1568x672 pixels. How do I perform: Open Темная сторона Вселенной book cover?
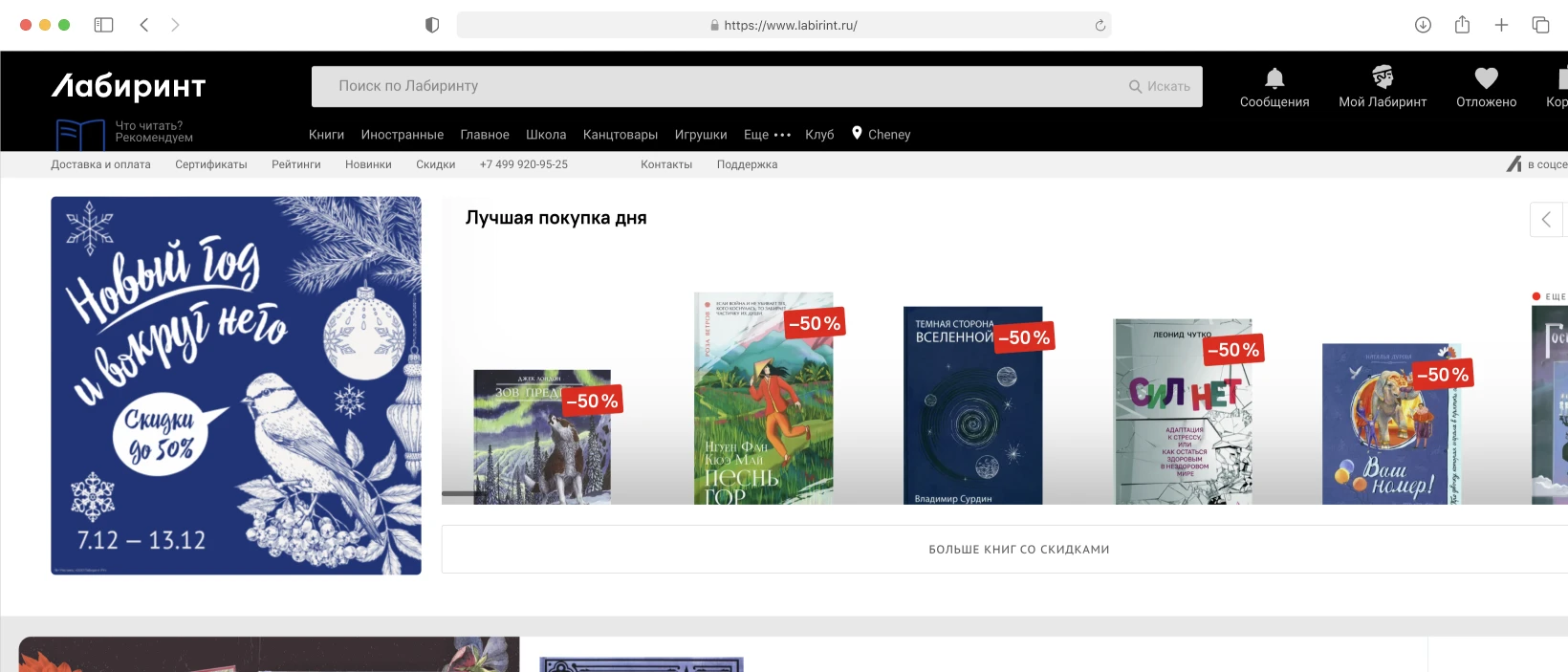[972, 405]
